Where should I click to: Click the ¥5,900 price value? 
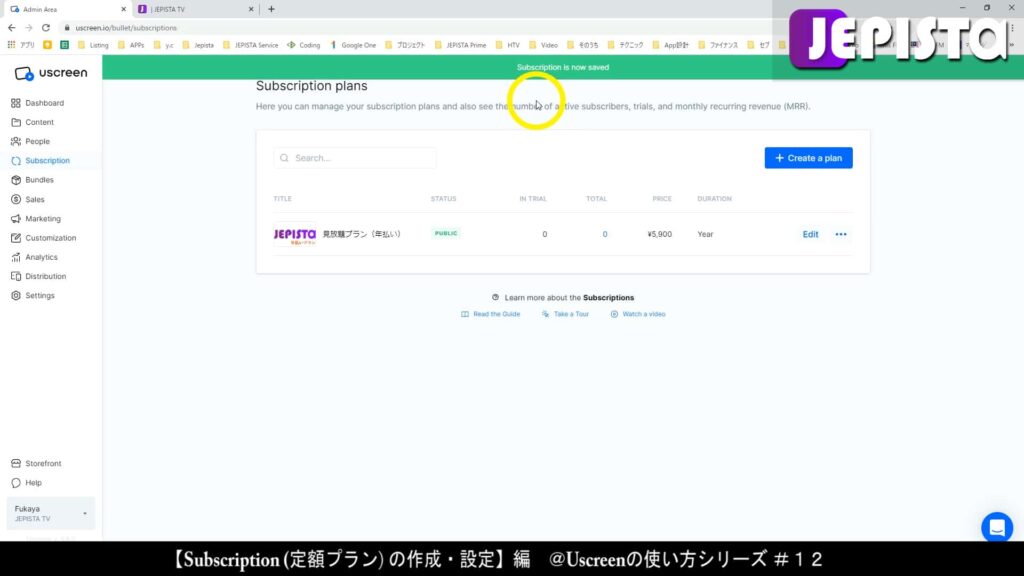tap(660, 234)
